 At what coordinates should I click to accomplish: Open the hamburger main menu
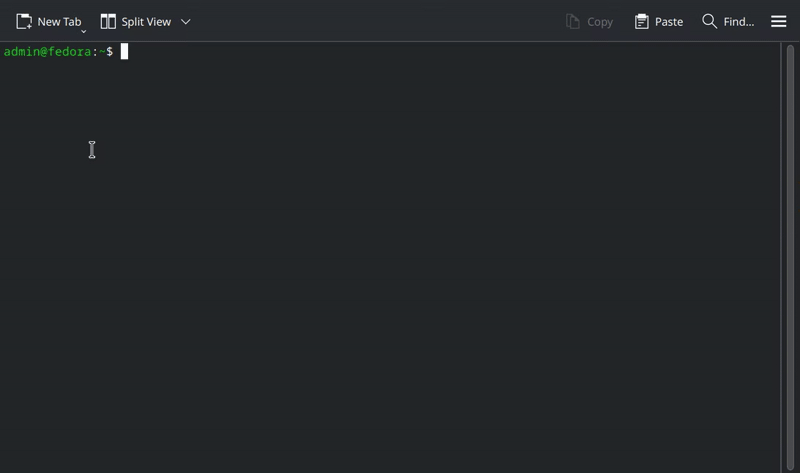pyautogui.click(x=779, y=21)
